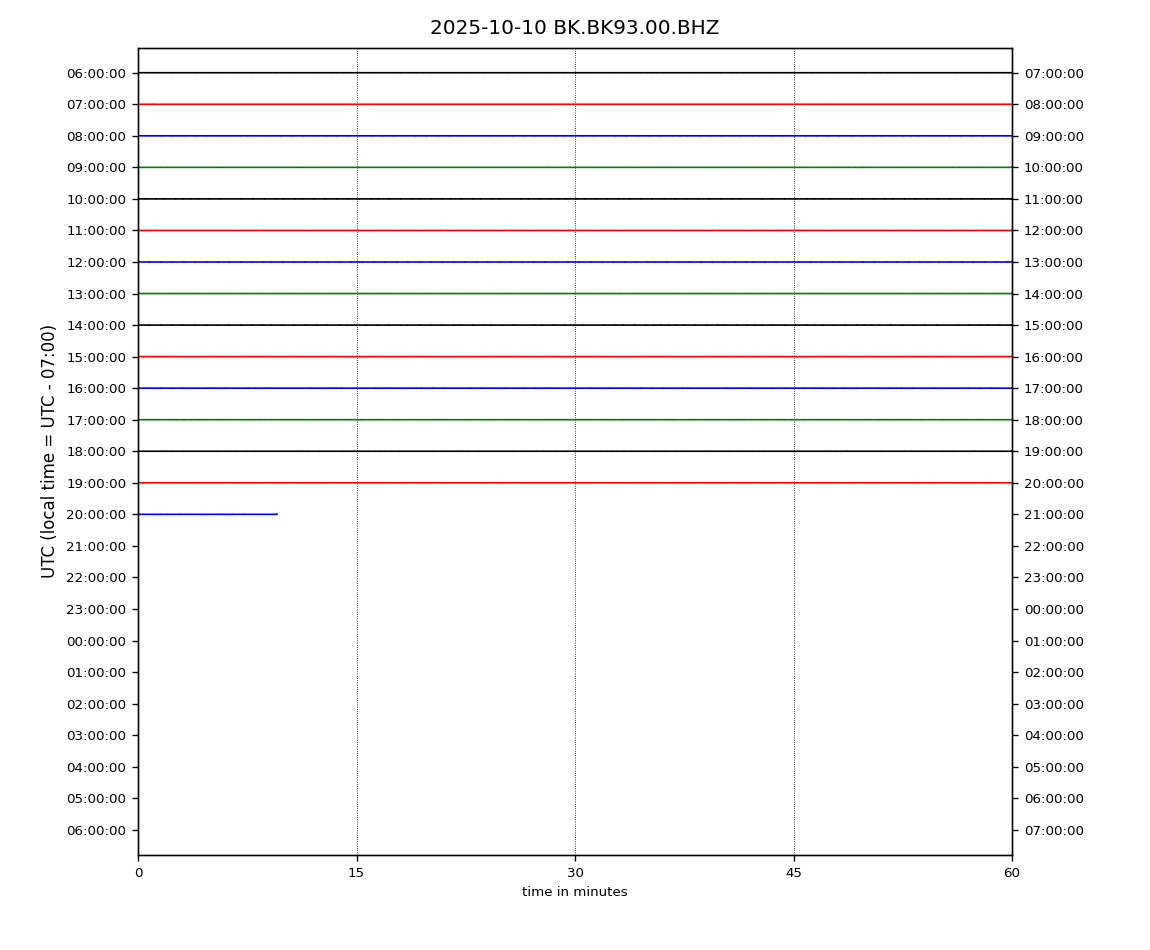Click the short blue trace beside left label 20:00:00
1150x950 pixels.
[x=208, y=514]
